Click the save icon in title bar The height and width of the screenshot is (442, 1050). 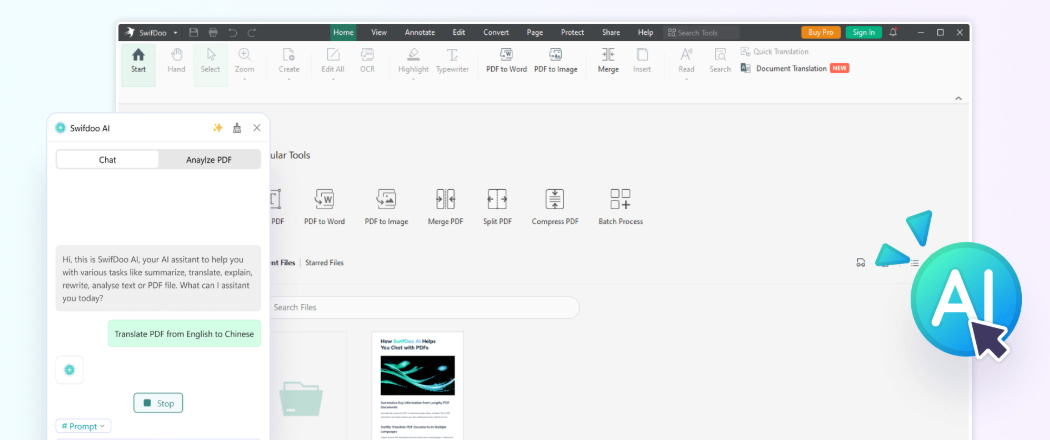pyautogui.click(x=194, y=32)
